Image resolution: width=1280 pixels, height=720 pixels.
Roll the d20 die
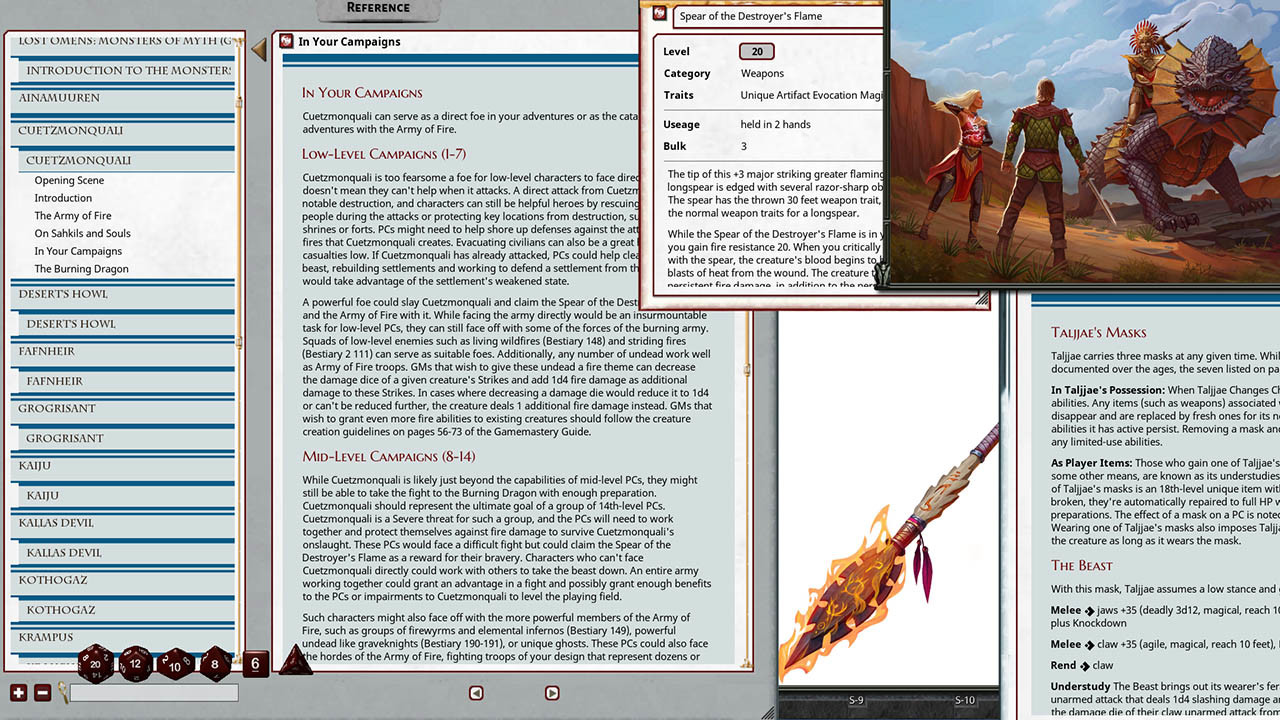pos(97,662)
